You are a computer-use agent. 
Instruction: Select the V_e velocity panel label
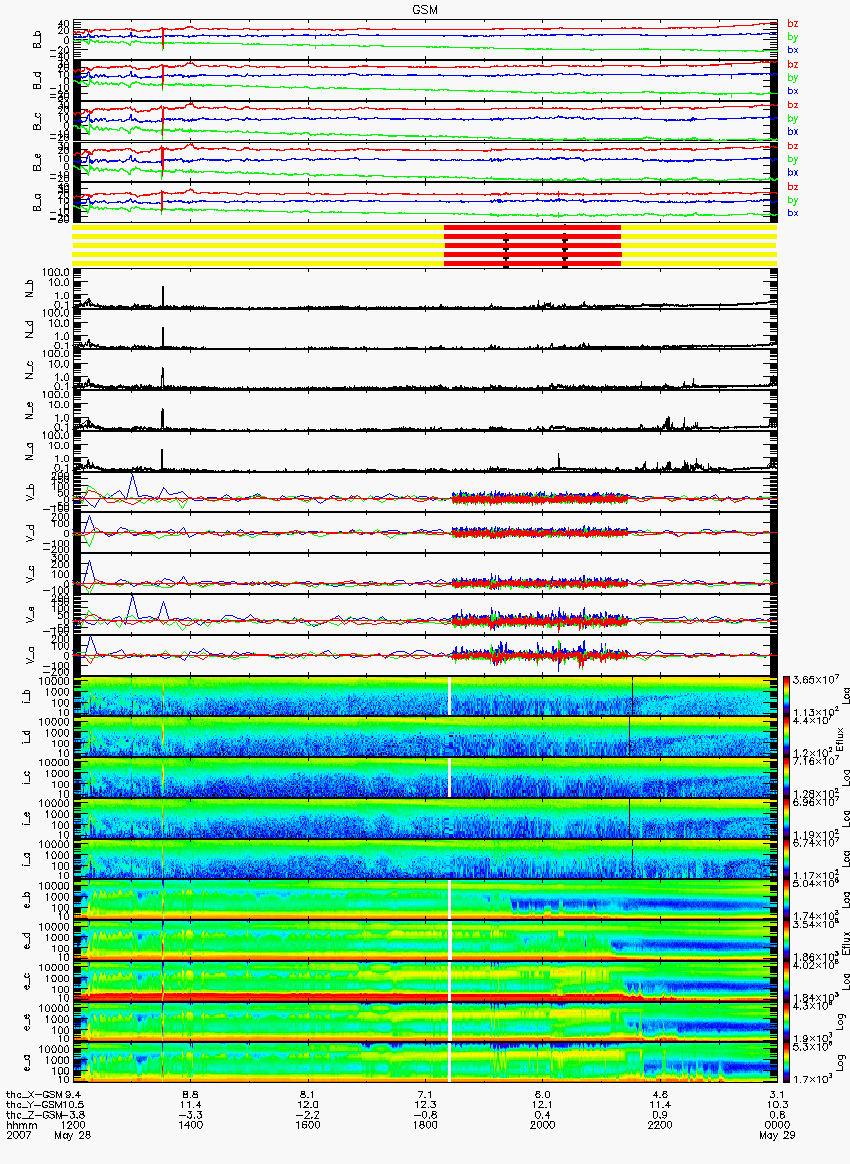30,616
